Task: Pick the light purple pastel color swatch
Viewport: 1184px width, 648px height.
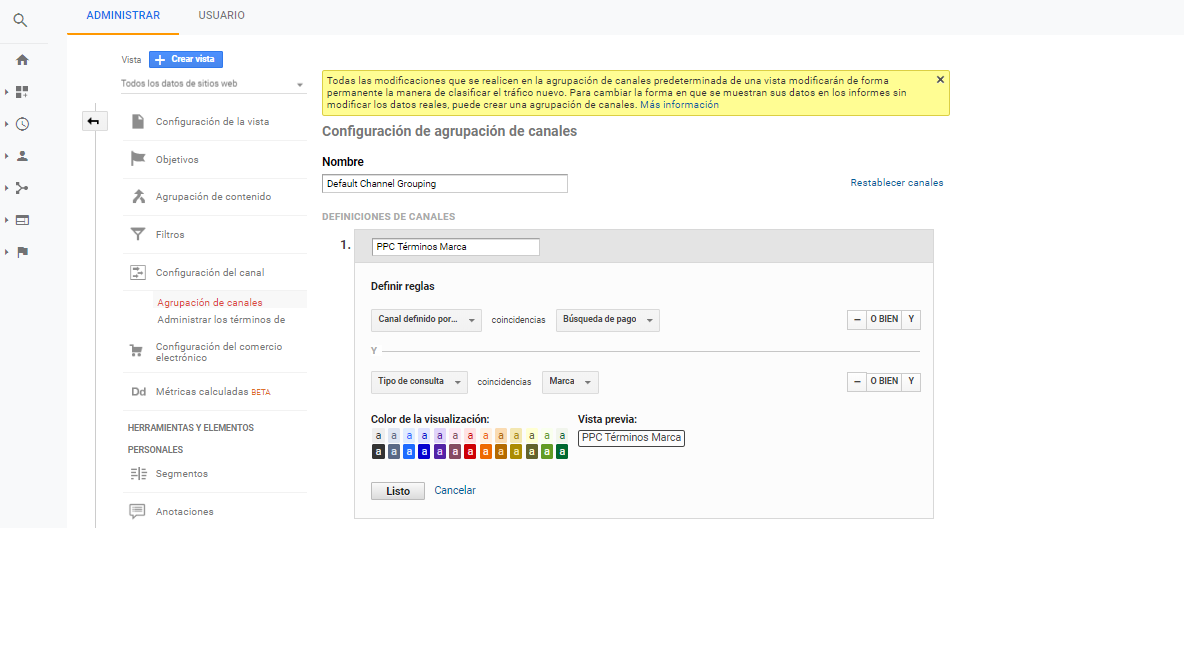Action: pyautogui.click(x=439, y=436)
